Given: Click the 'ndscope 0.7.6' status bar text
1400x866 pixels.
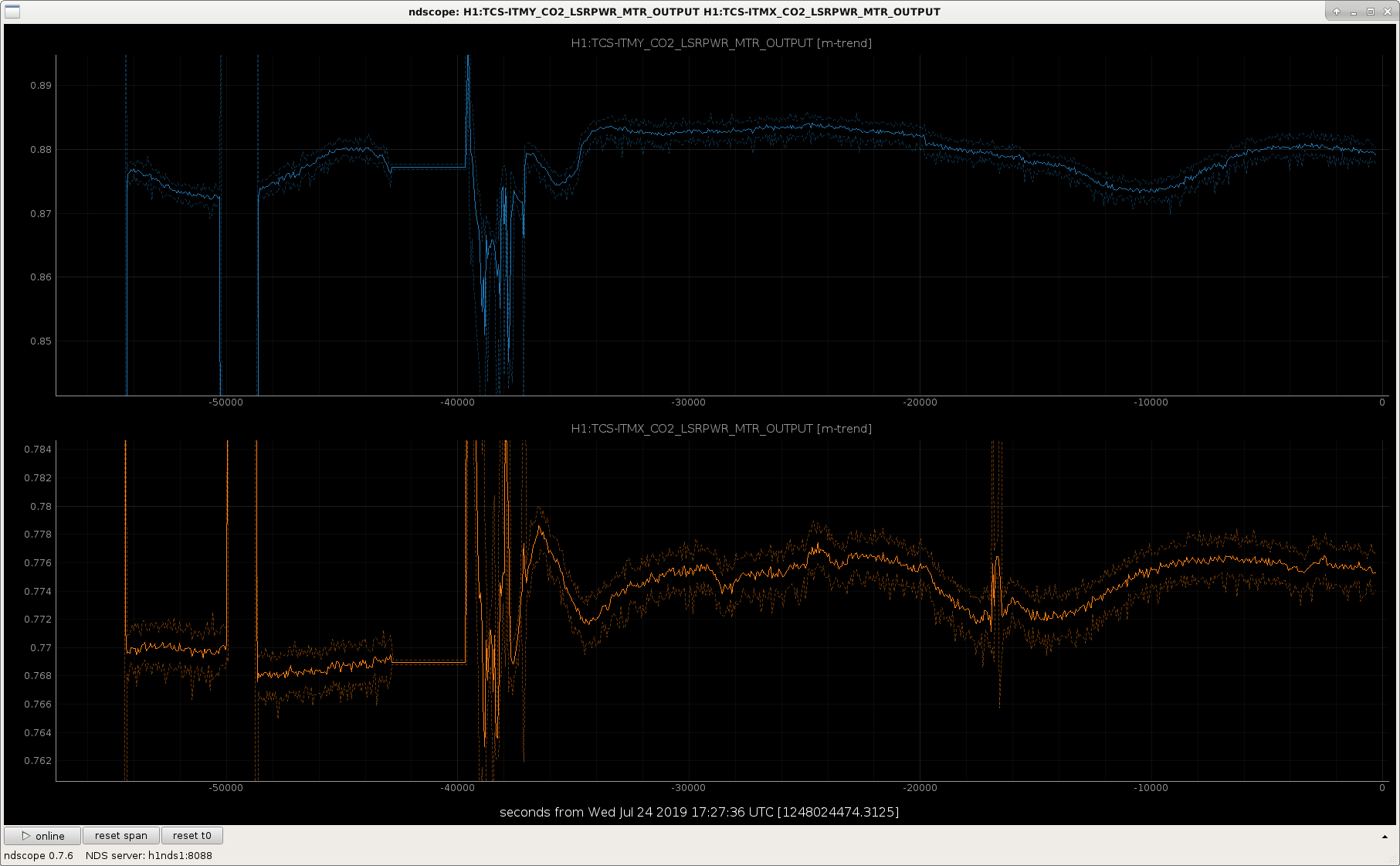Looking at the screenshot, I should 39,856.
